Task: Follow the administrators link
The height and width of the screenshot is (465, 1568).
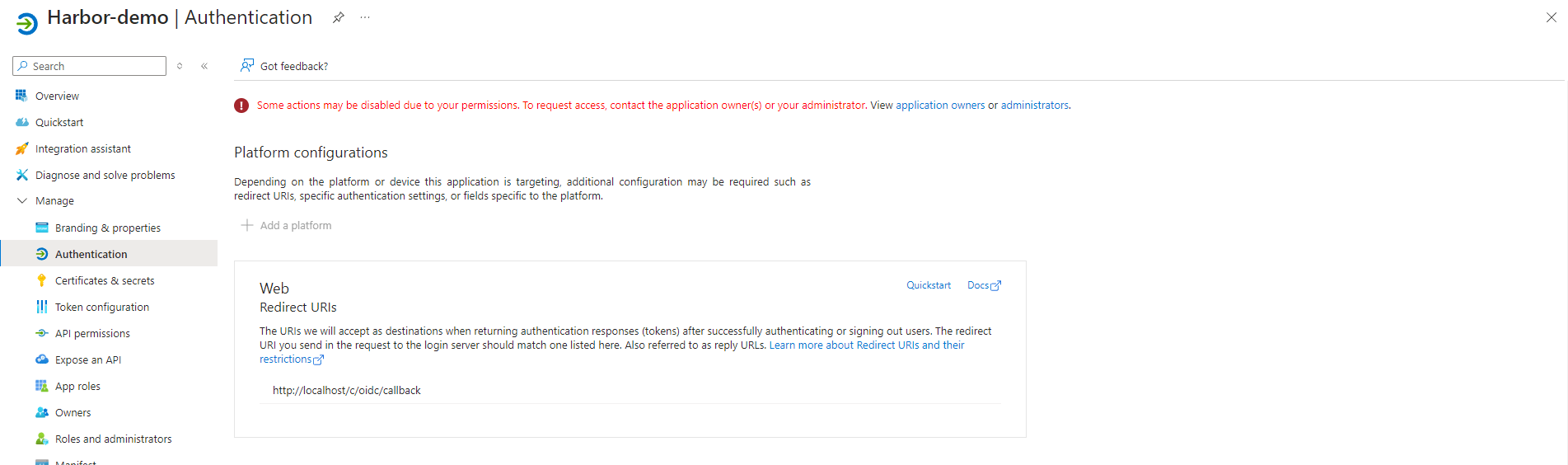Action: pyautogui.click(x=1035, y=106)
